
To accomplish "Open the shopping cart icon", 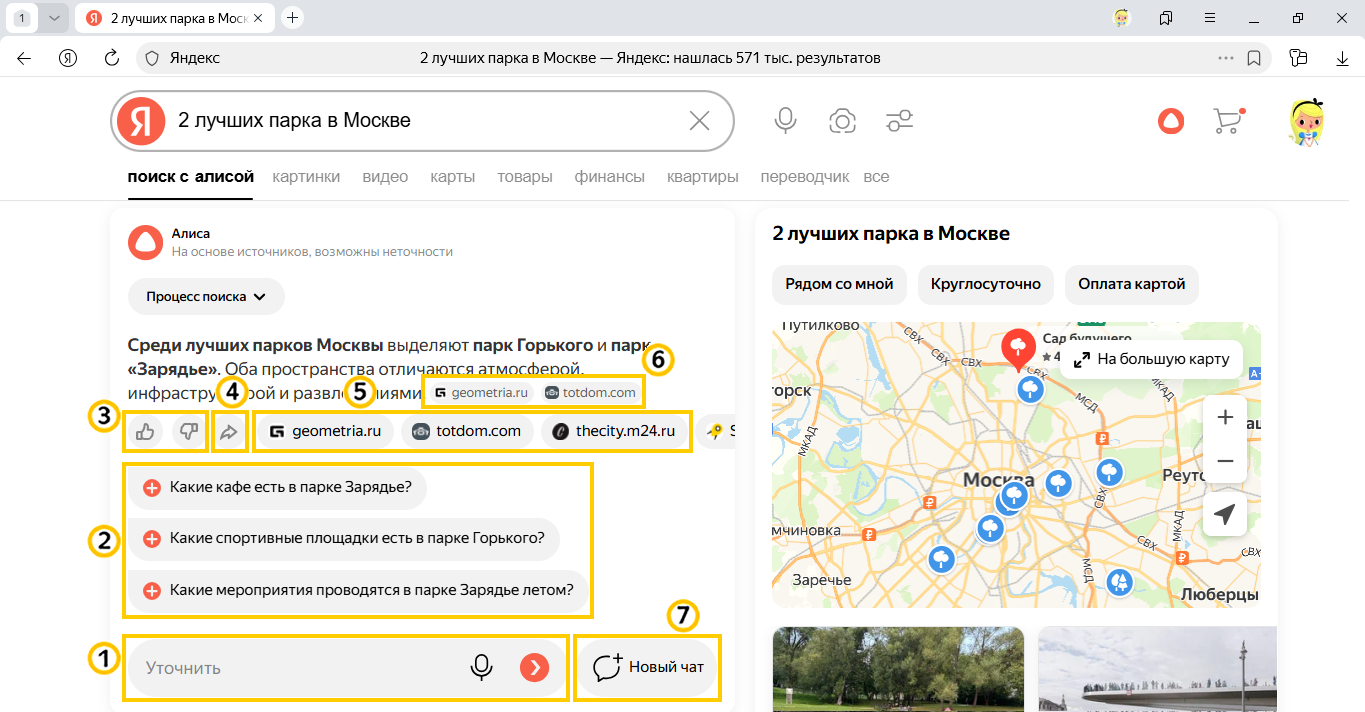I will click(x=1226, y=121).
